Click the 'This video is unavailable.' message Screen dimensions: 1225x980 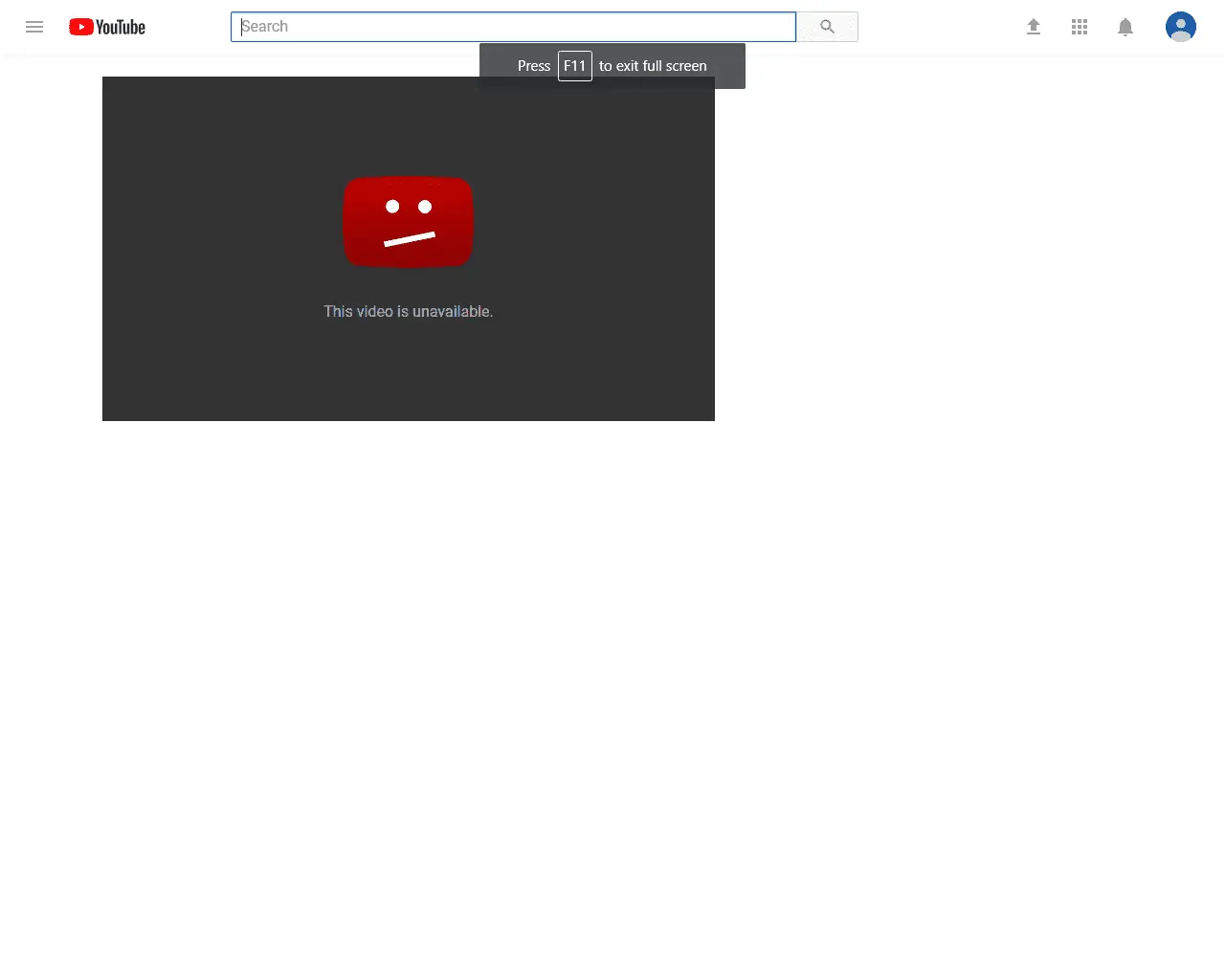tap(409, 312)
